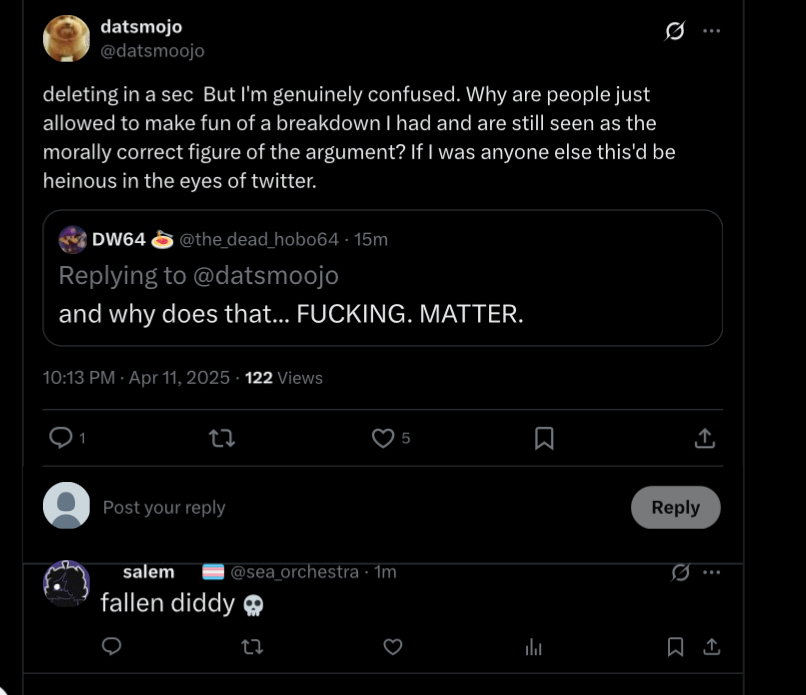Expand more options on salem's reply
The image size is (806, 695).
pos(711,572)
